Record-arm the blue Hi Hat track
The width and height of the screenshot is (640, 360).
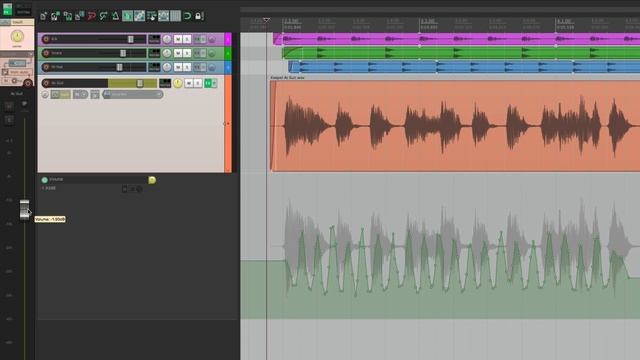pos(46,67)
